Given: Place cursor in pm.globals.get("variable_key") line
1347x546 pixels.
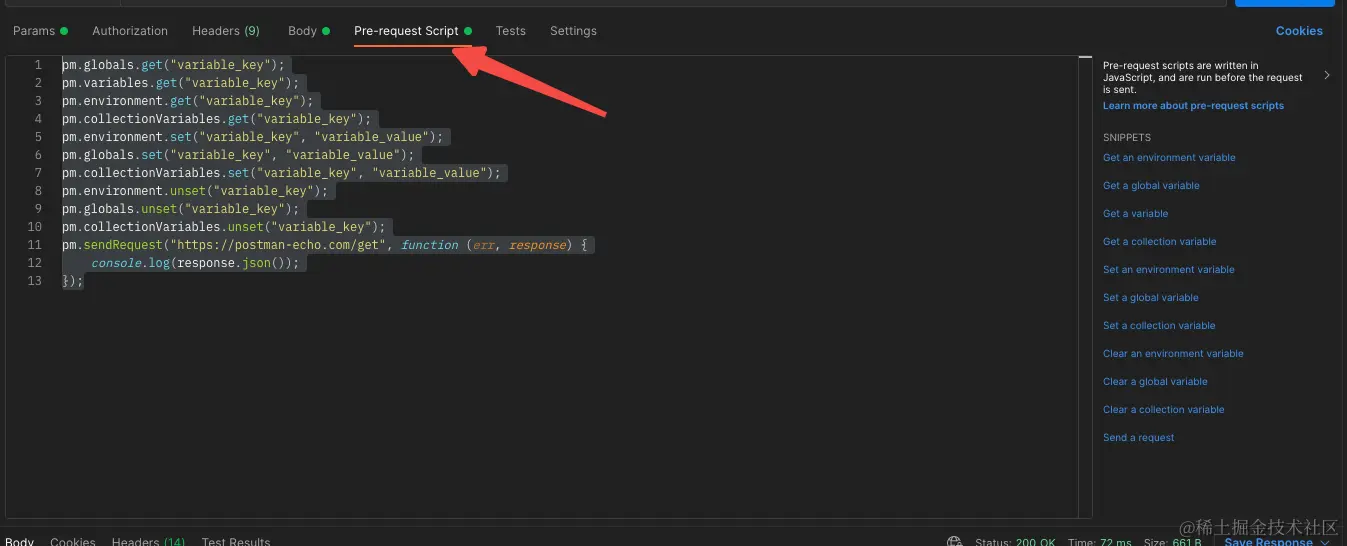Looking at the screenshot, I should pyautogui.click(x=173, y=65).
